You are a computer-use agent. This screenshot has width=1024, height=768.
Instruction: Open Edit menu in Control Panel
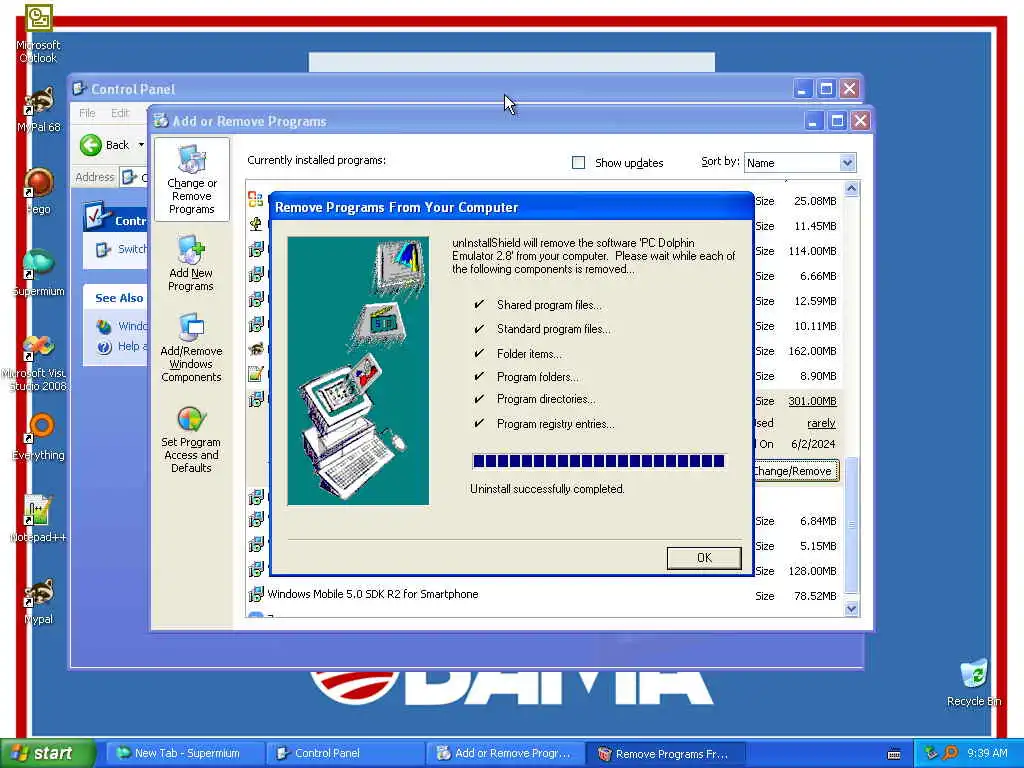tap(120, 113)
